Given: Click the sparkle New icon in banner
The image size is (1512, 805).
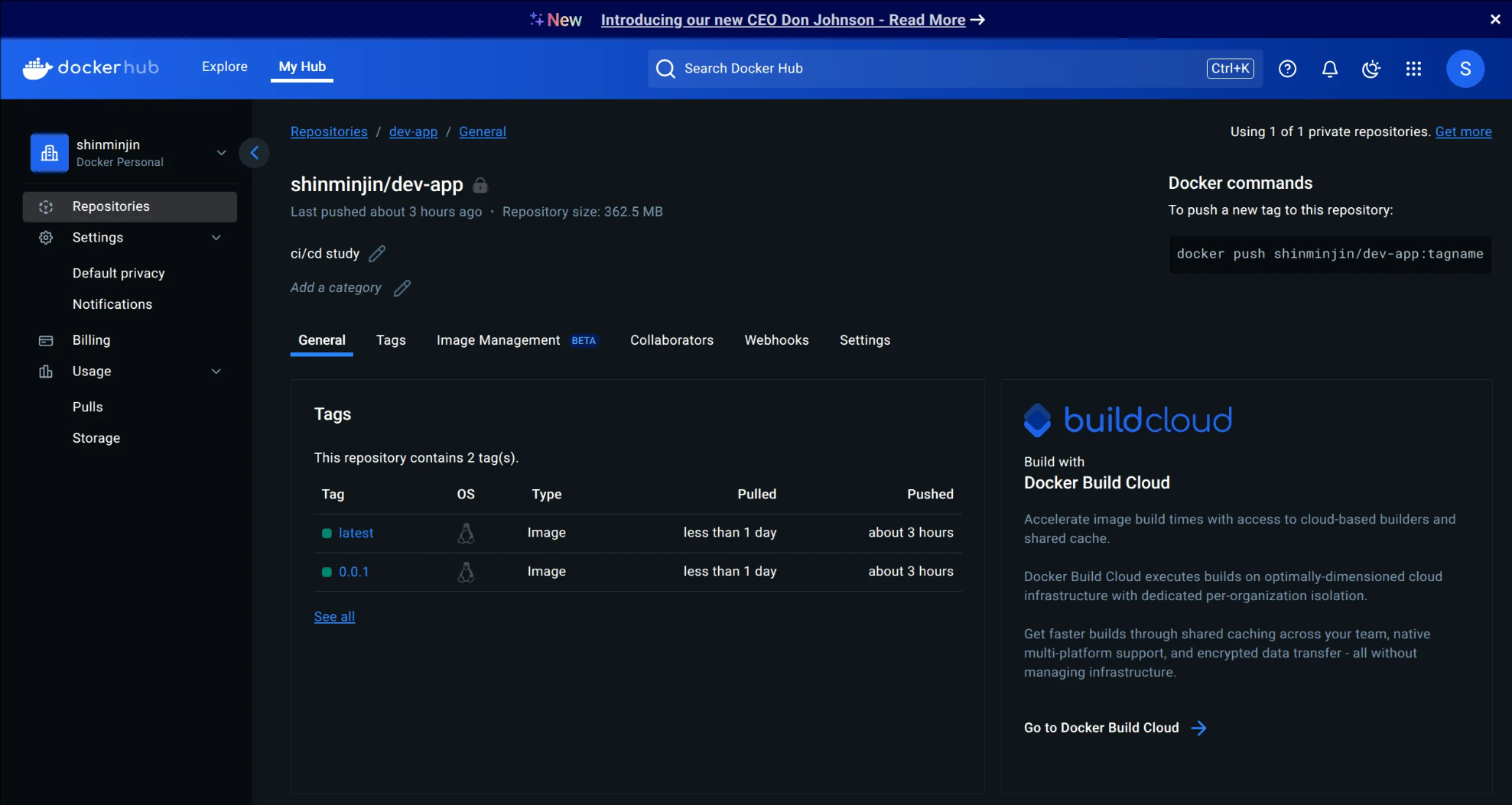Looking at the screenshot, I should click(537, 19).
